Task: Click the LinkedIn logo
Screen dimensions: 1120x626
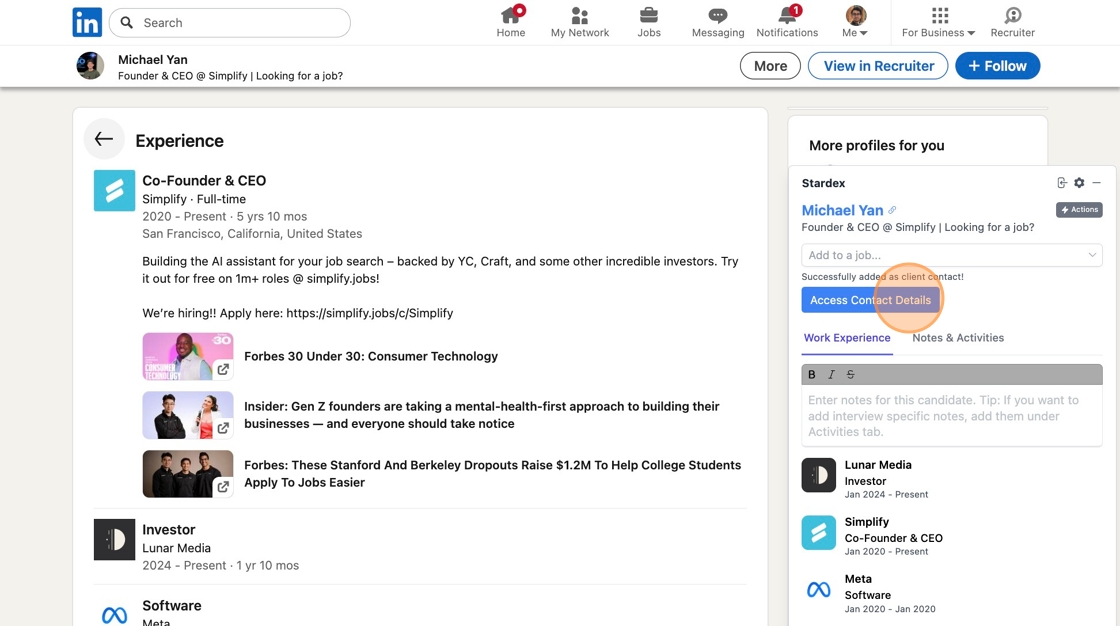Action: tap(87, 22)
